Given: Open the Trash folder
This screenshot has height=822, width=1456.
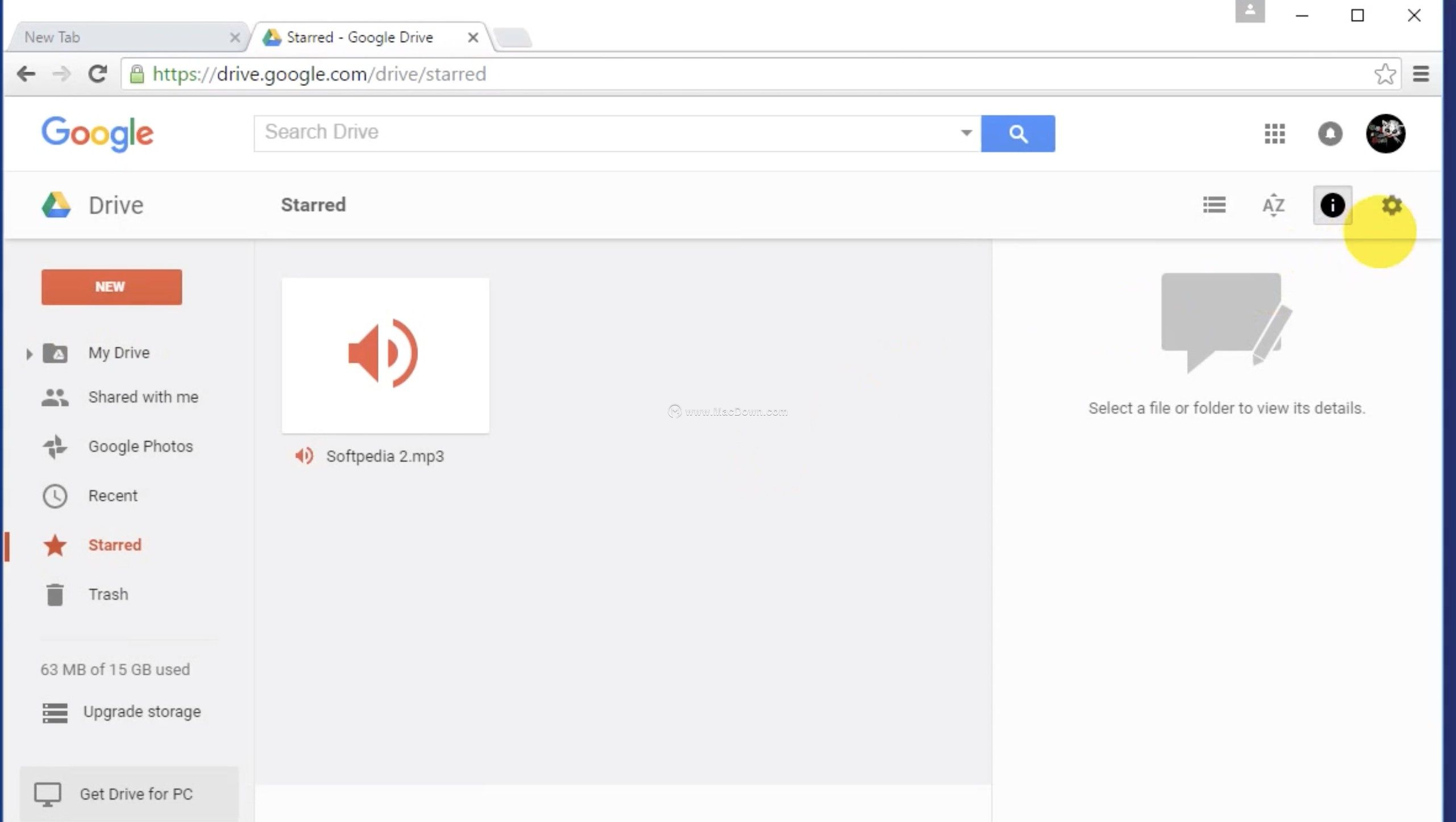Looking at the screenshot, I should click(x=108, y=594).
